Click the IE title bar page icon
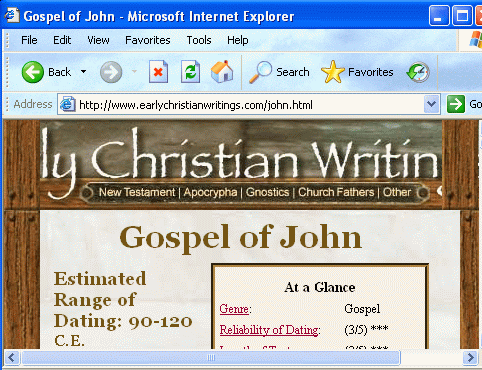 point(12,15)
